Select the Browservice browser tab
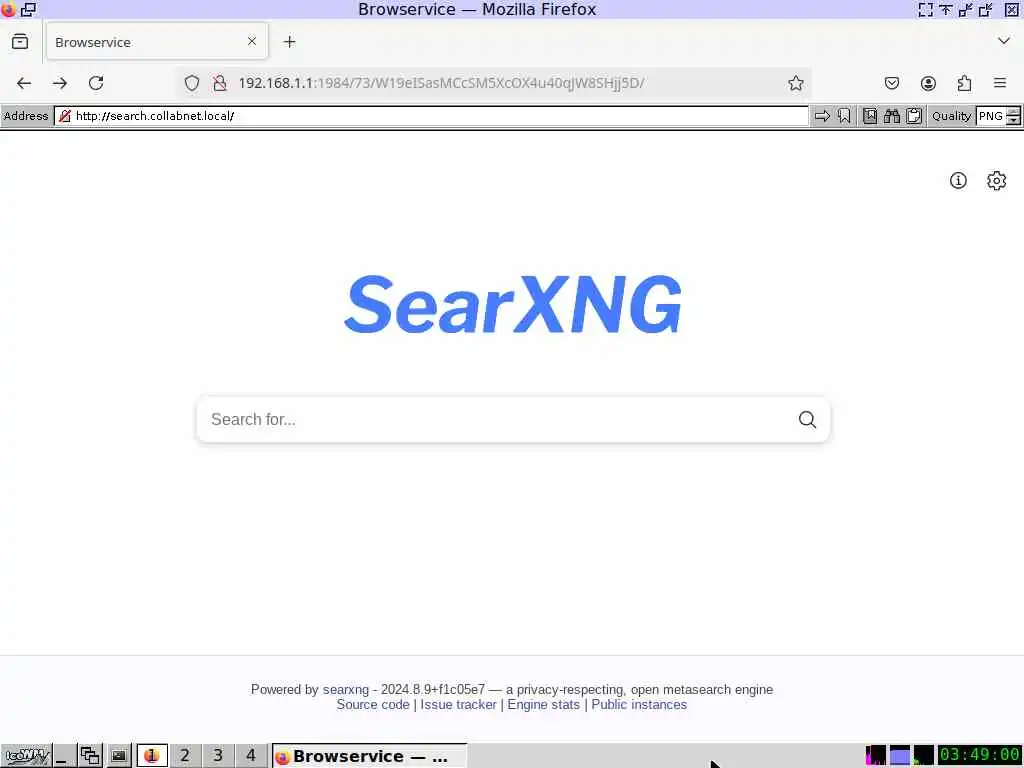The width and height of the screenshot is (1024, 768). [157, 42]
